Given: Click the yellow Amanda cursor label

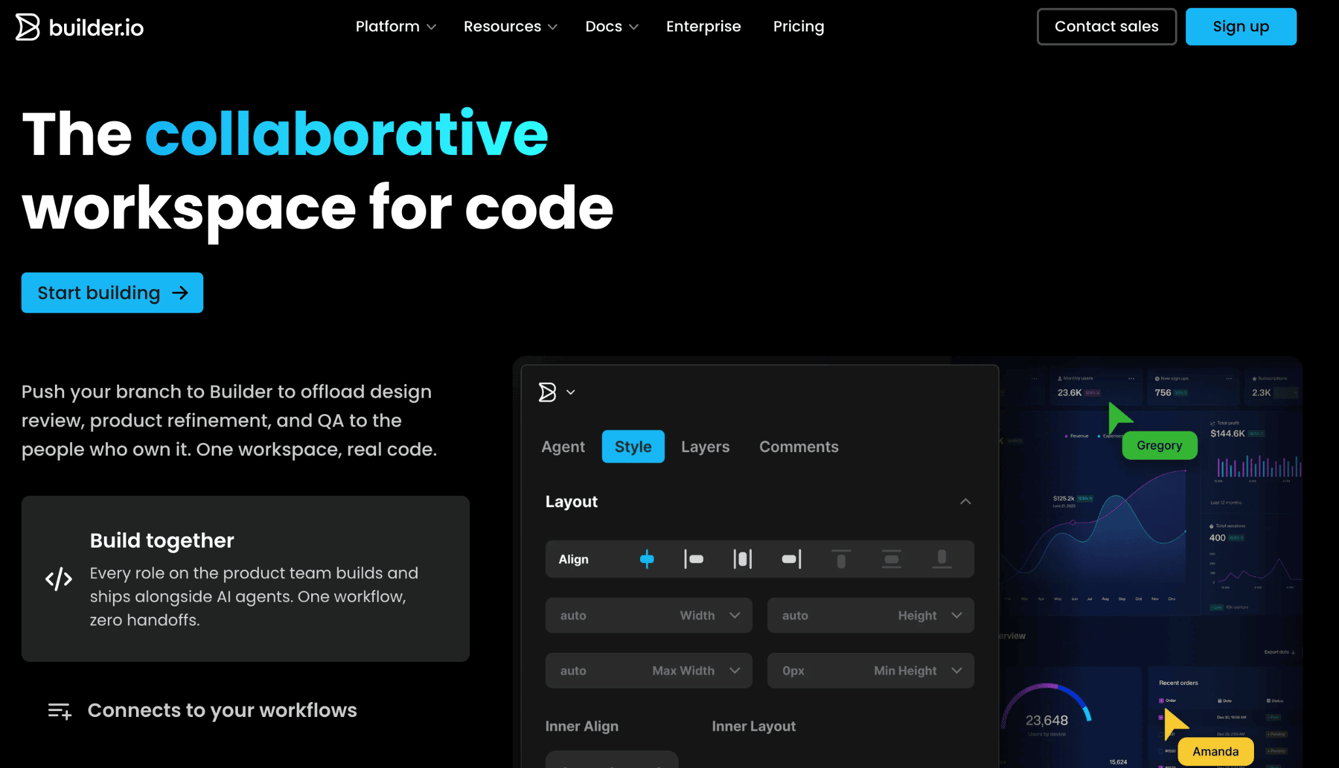Looking at the screenshot, I should pyautogui.click(x=1216, y=752).
